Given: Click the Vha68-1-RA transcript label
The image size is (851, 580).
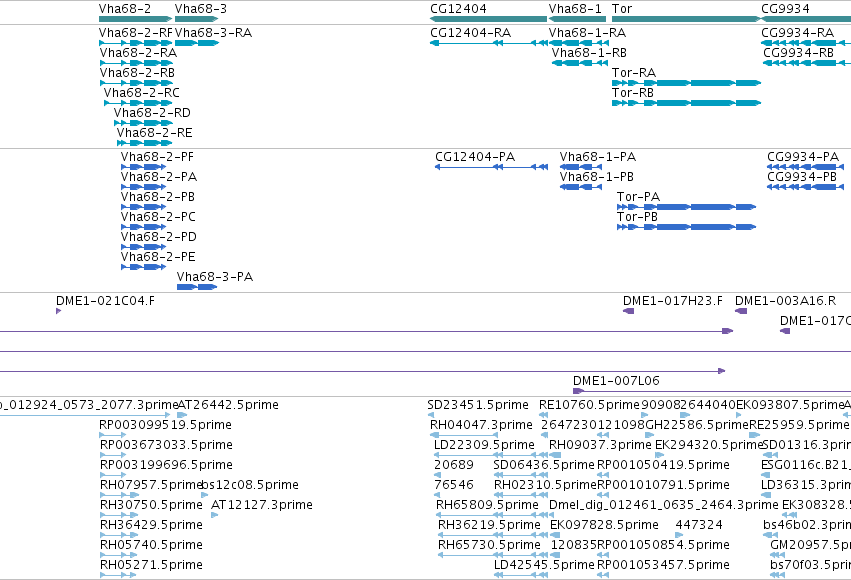Looking at the screenshot, I should [587, 33].
